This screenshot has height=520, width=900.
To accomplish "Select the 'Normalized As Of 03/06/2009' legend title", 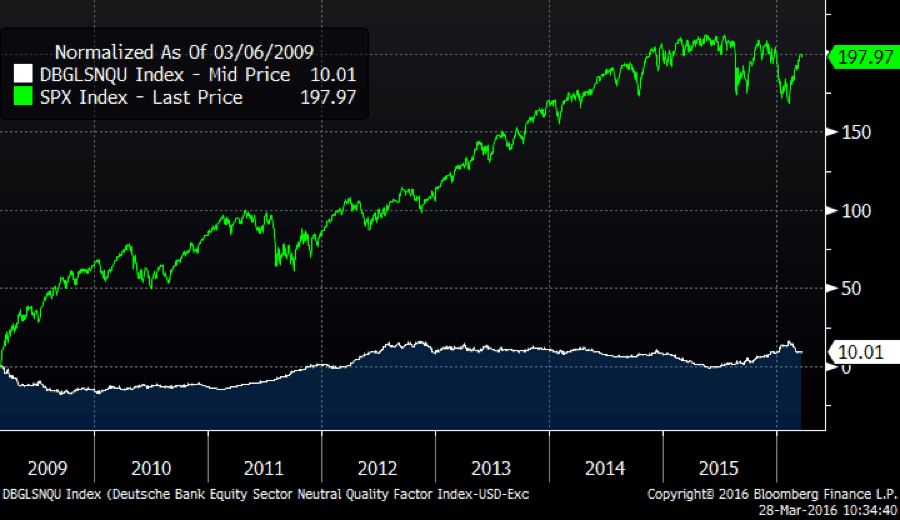I will point(184,52).
